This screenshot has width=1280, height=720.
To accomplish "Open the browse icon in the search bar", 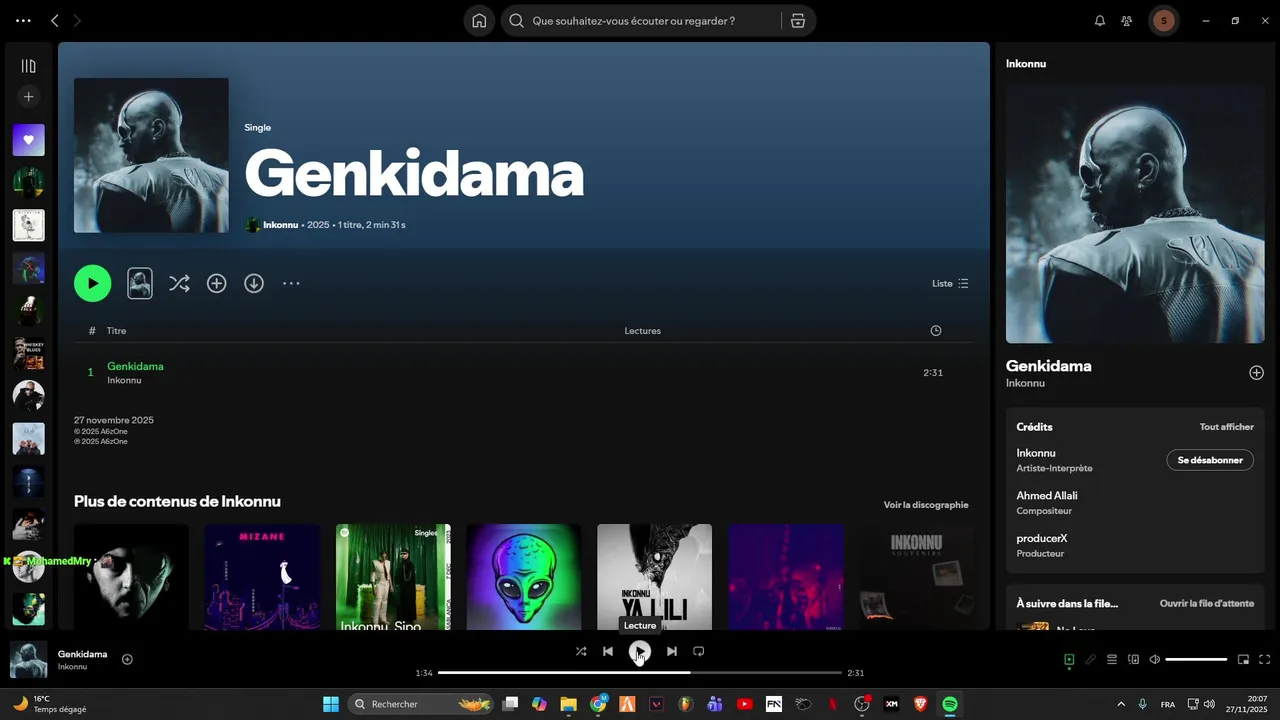I will (797, 21).
